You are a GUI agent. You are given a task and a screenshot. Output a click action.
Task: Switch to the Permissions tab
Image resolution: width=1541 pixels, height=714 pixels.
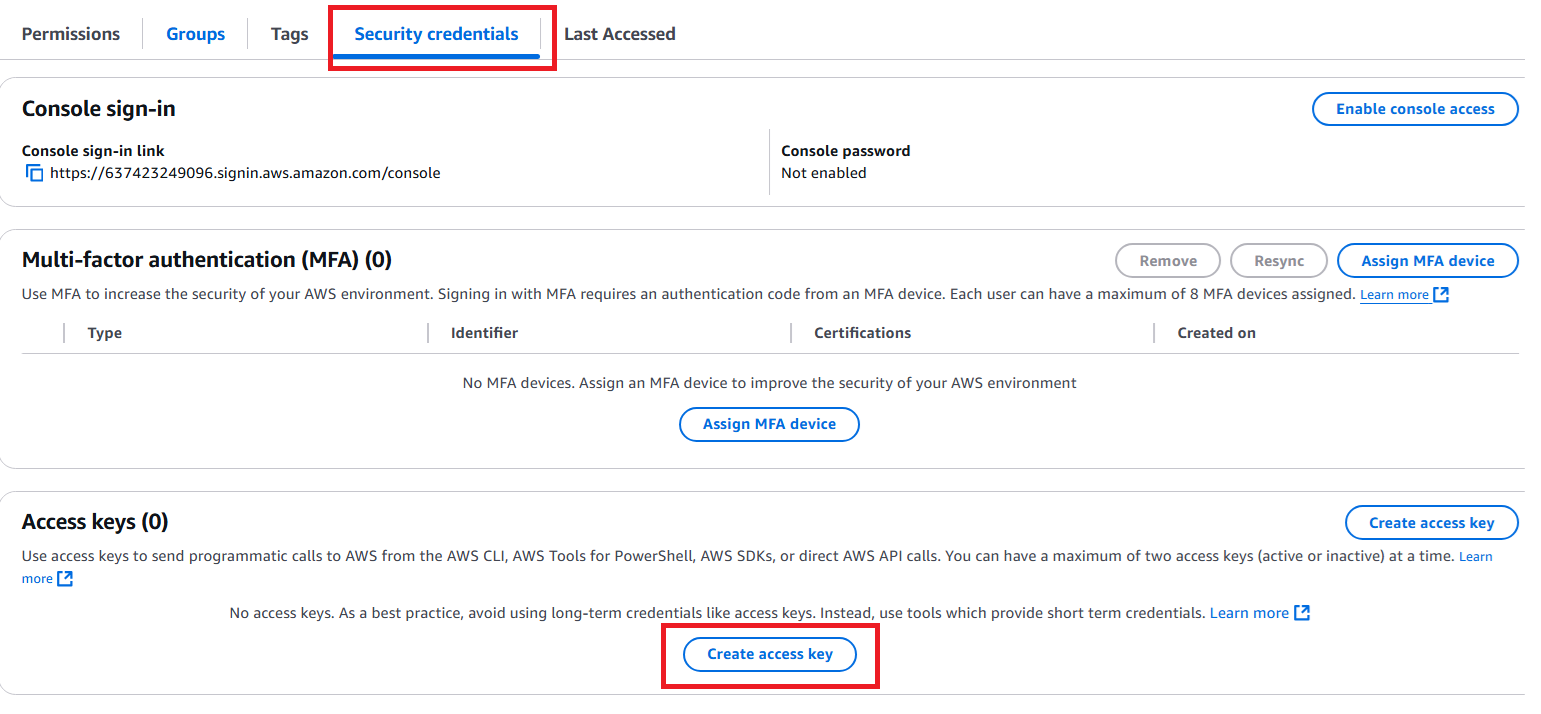71,34
